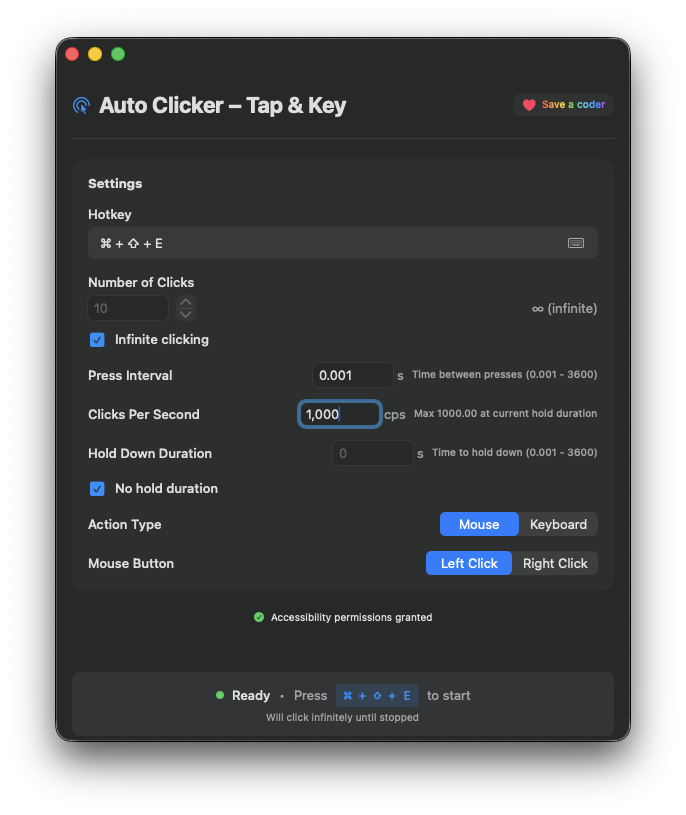The height and width of the screenshot is (815, 686).
Task: Select the Mouse action type
Action: (479, 524)
